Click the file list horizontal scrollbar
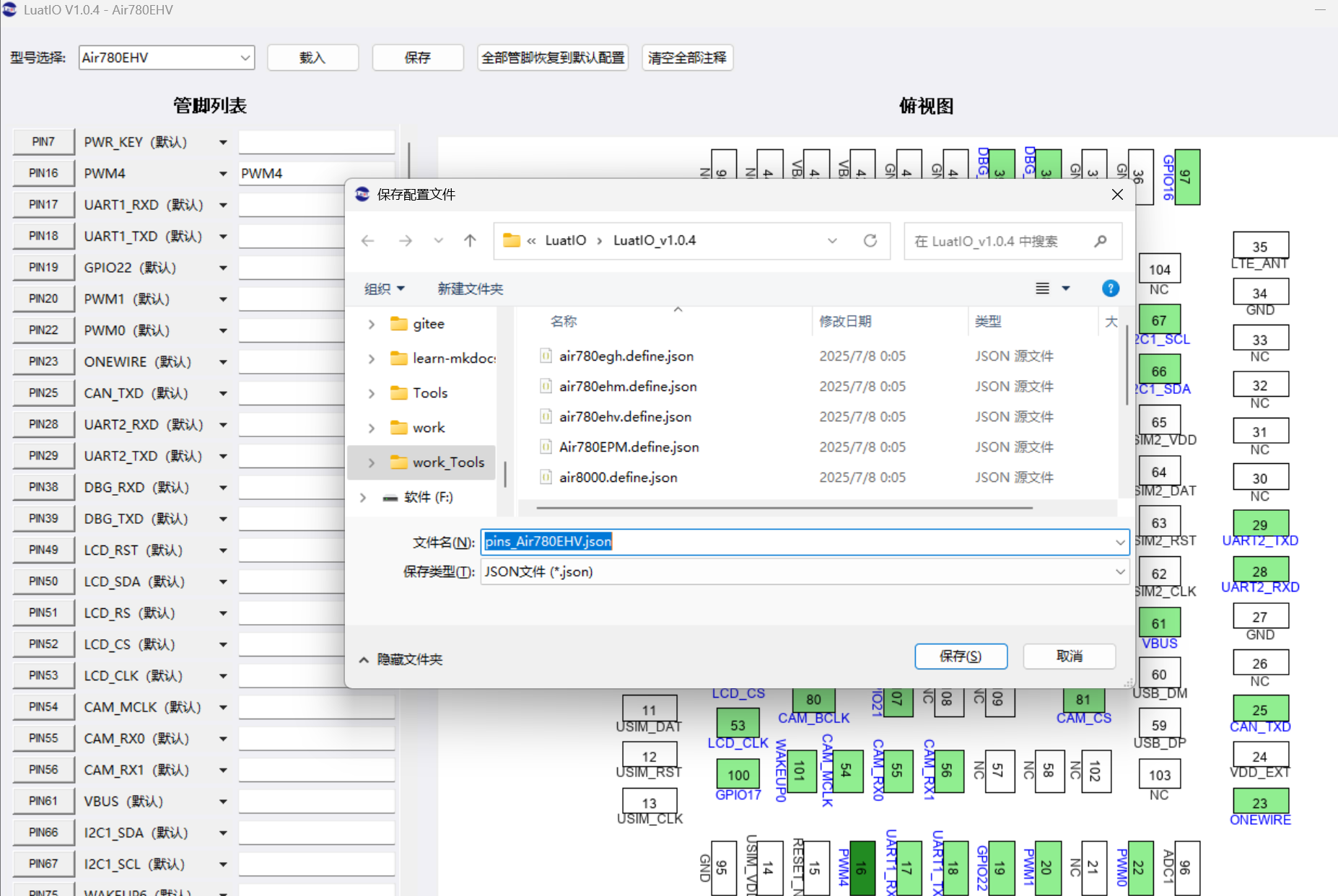Viewport: 1338px width, 896px height. click(784, 508)
